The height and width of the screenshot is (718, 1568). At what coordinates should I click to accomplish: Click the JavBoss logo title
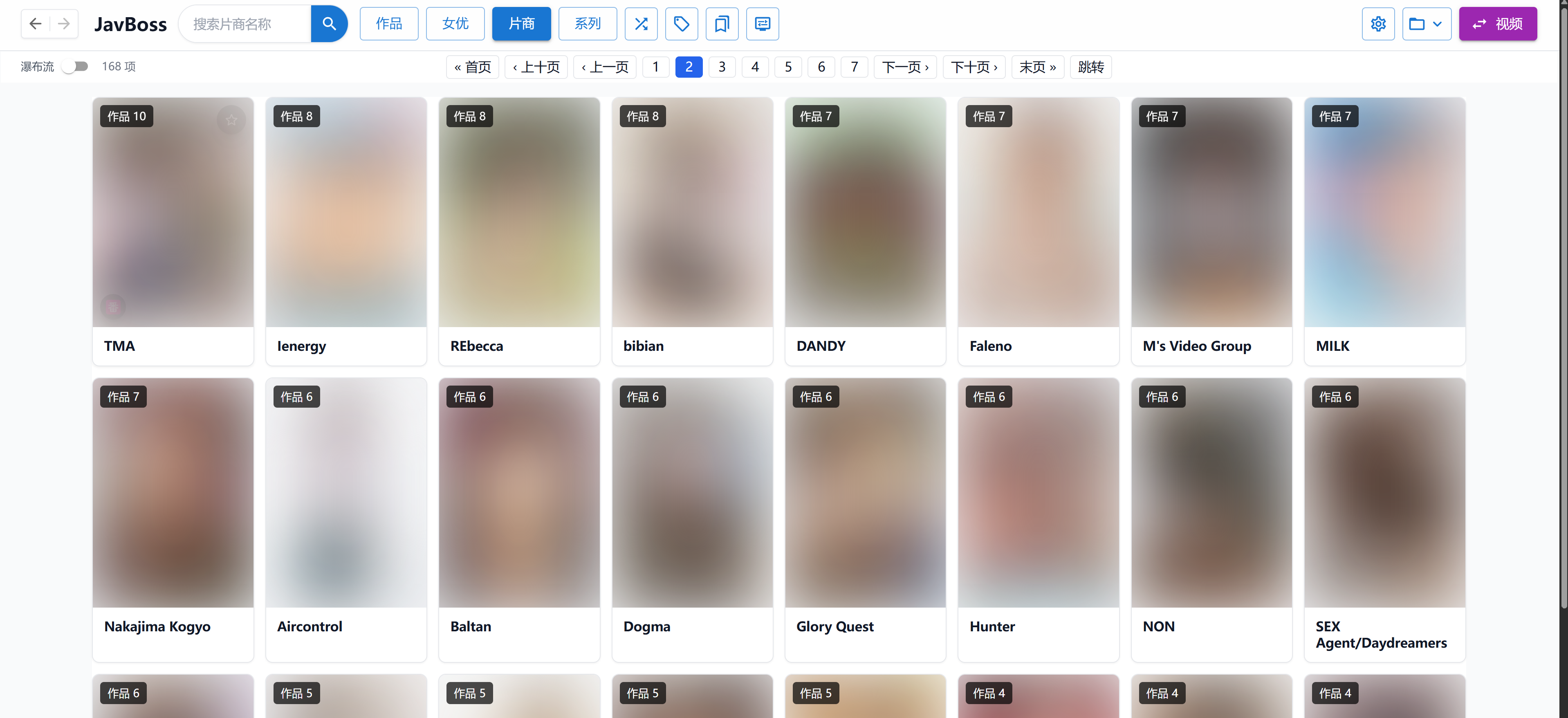point(130,25)
